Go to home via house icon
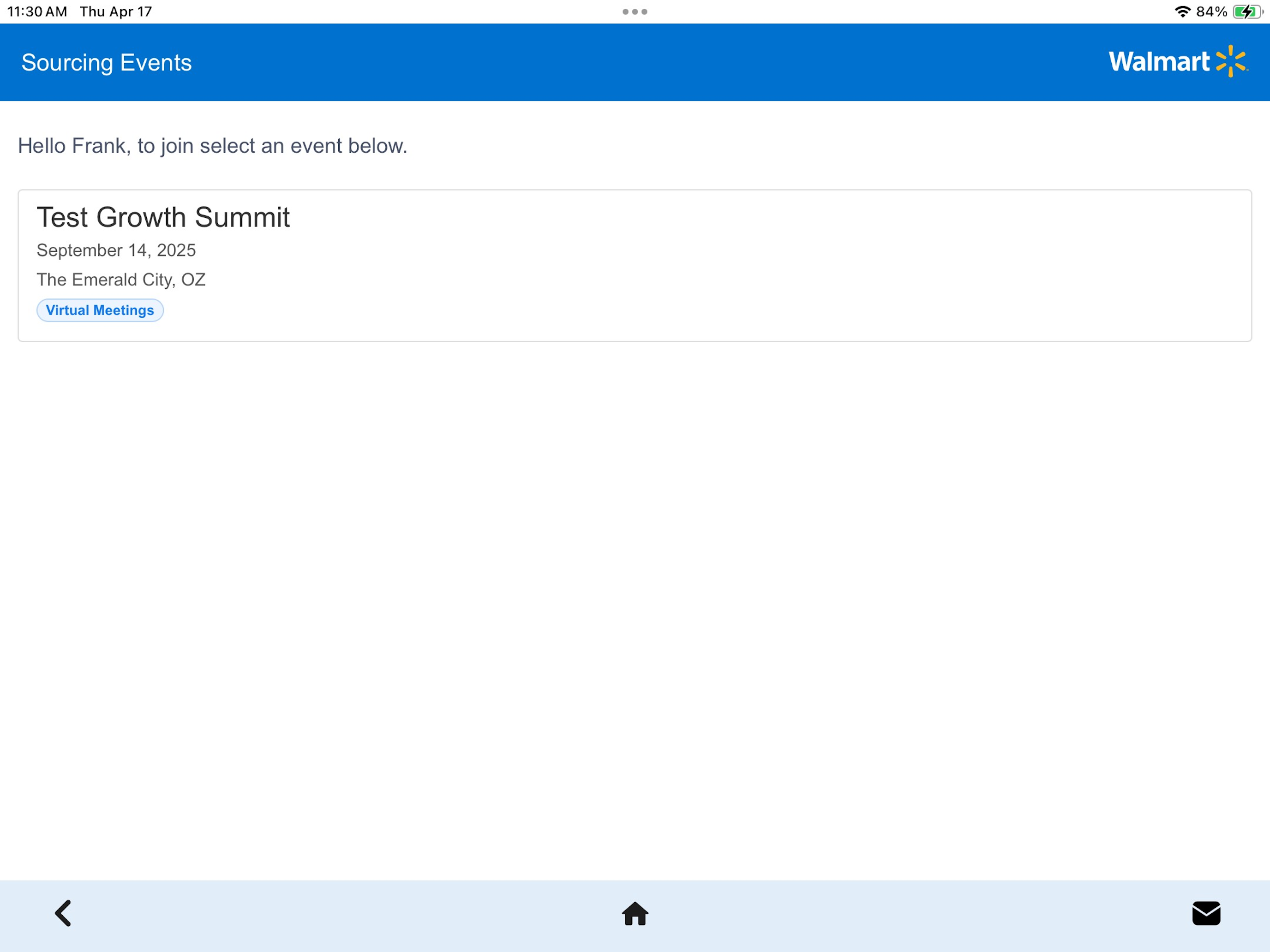 pos(635,914)
